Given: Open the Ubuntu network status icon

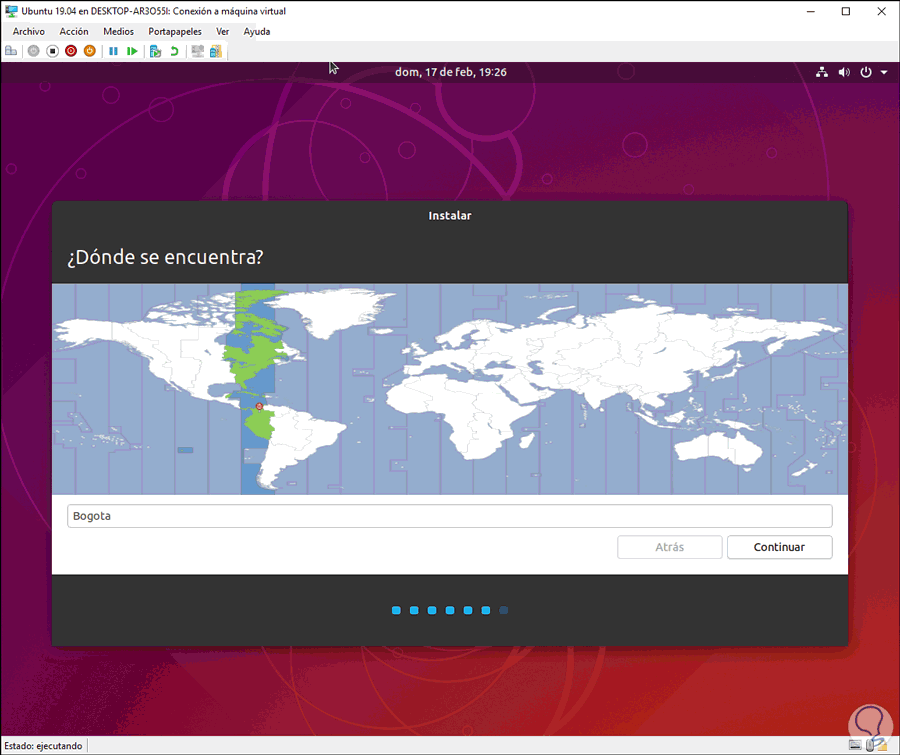Looking at the screenshot, I should [x=822, y=72].
